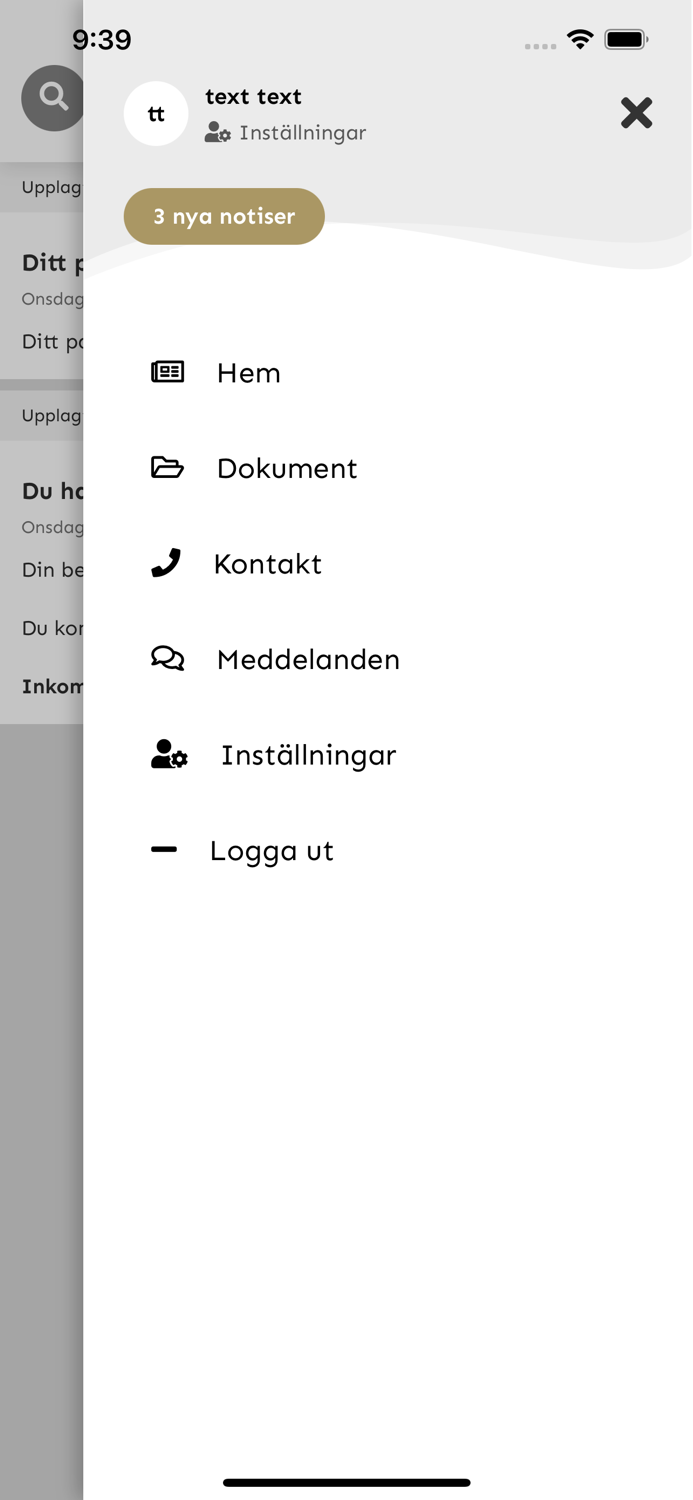
Task: Select Dokument from the menu
Action: 287,468
